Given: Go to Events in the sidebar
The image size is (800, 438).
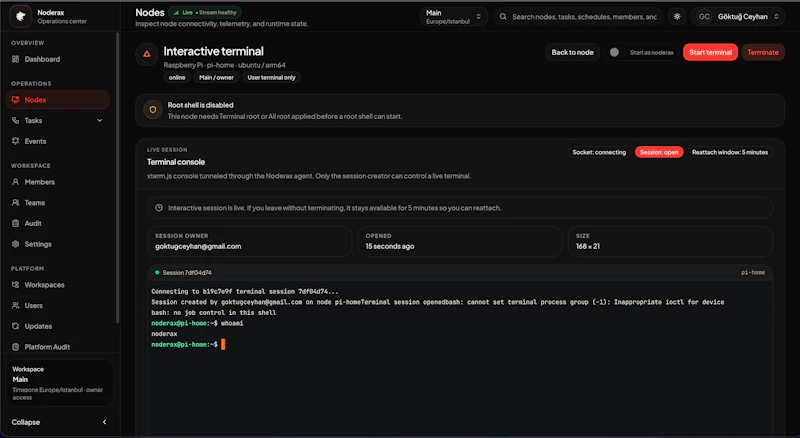Looking at the screenshot, I should coord(58,141).
